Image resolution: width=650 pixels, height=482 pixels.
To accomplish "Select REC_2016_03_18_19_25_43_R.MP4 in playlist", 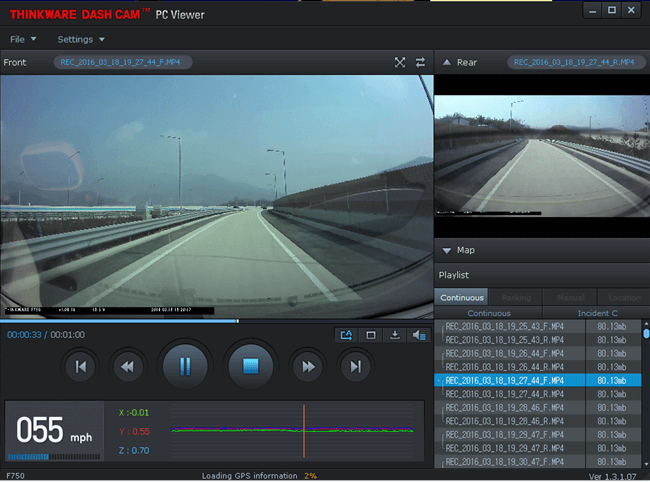I will point(537,340).
